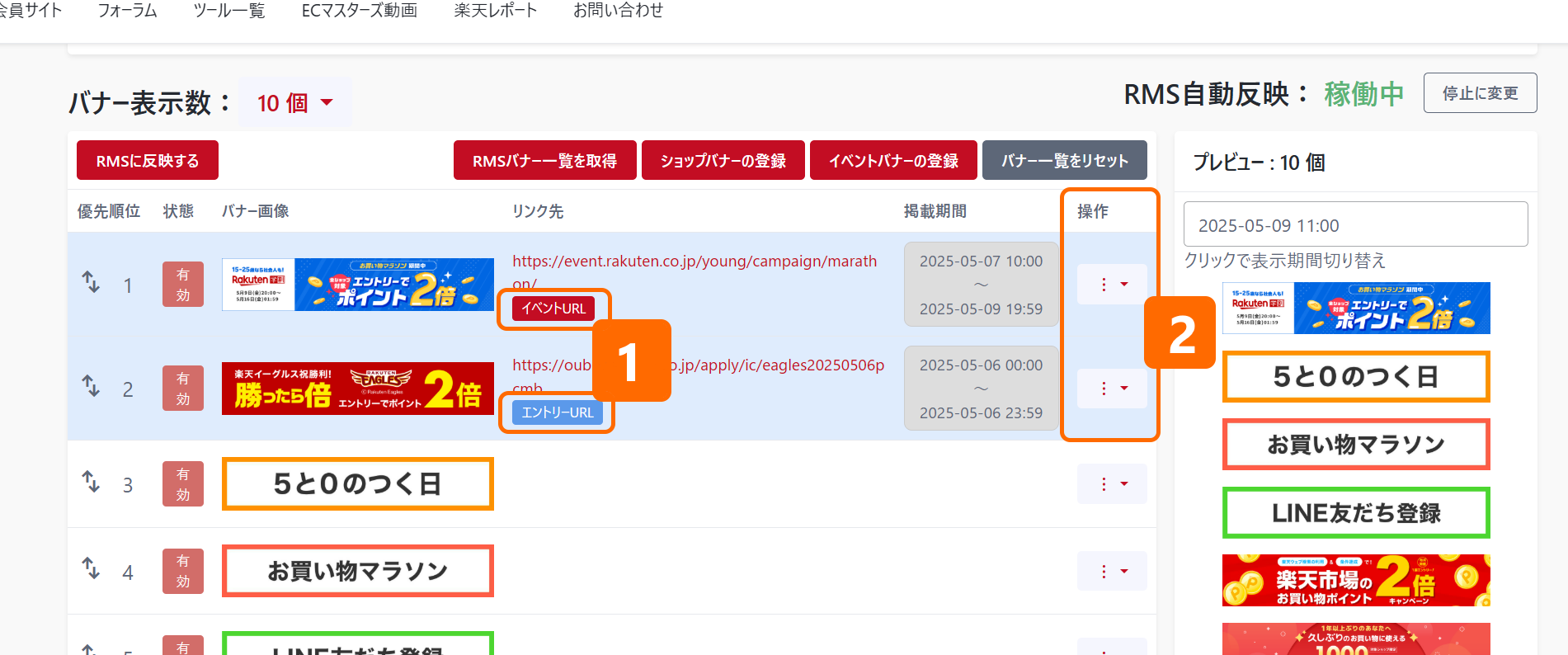Screen dimensions: 1568x655
Task: Click the お買い物マラソン banner in preview
Action: [x=1356, y=445]
